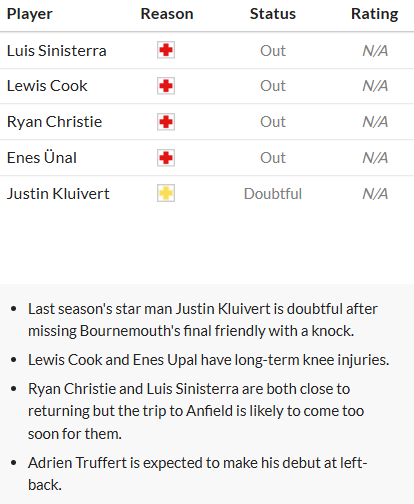Click the Doubtful status for Kluivert
The width and height of the screenshot is (414, 504).
coord(273,194)
